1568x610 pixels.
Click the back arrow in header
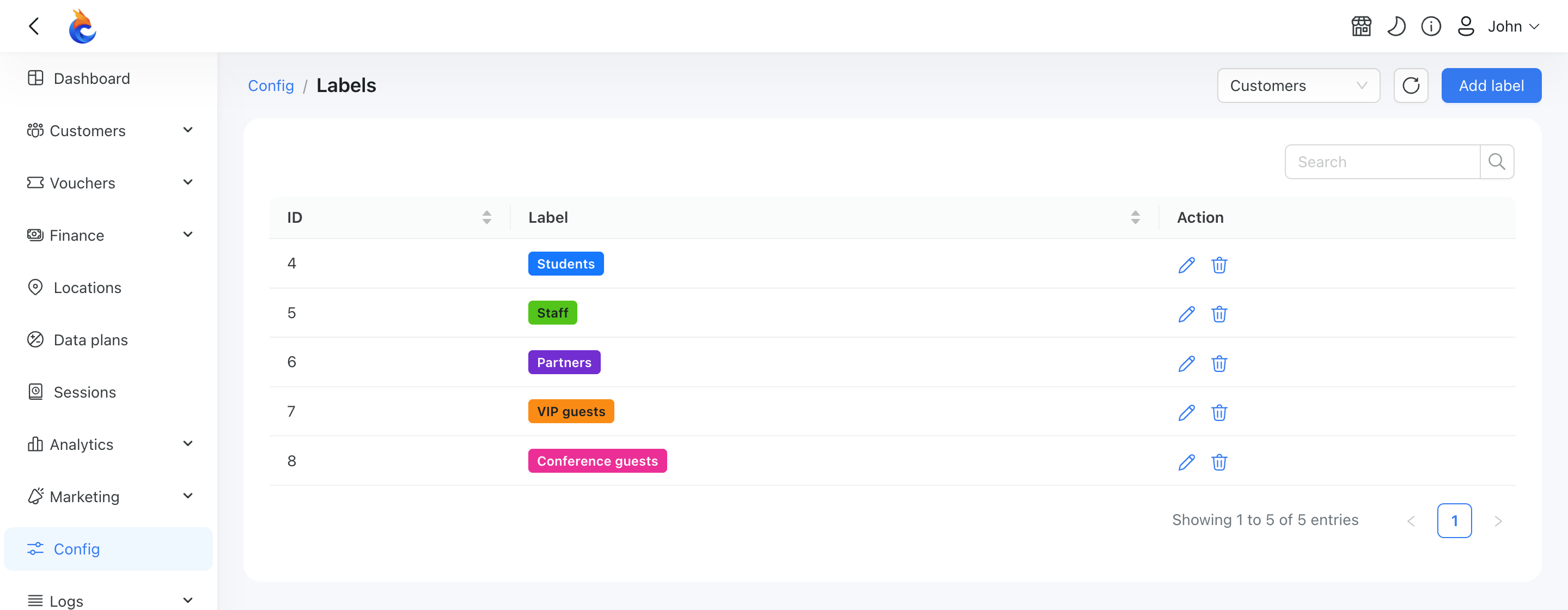(x=34, y=26)
